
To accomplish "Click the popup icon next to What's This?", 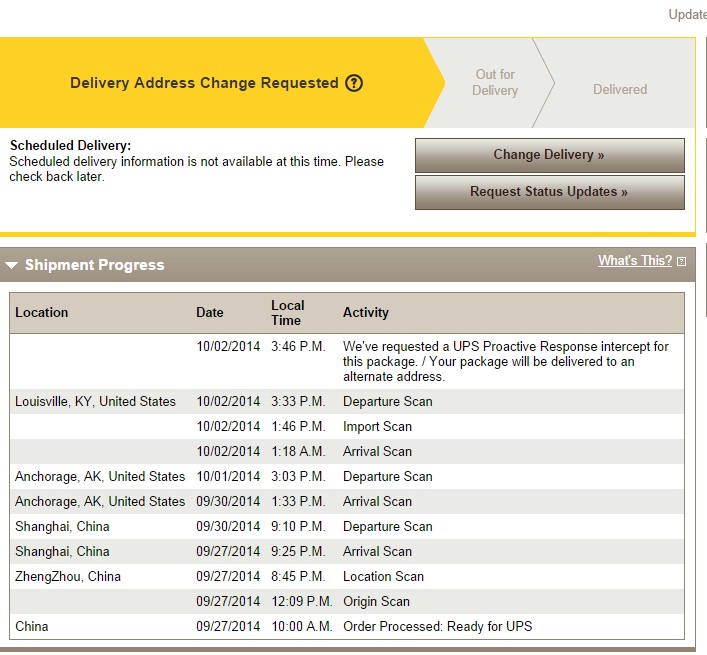I will pyautogui.click(x=682, y=261).
